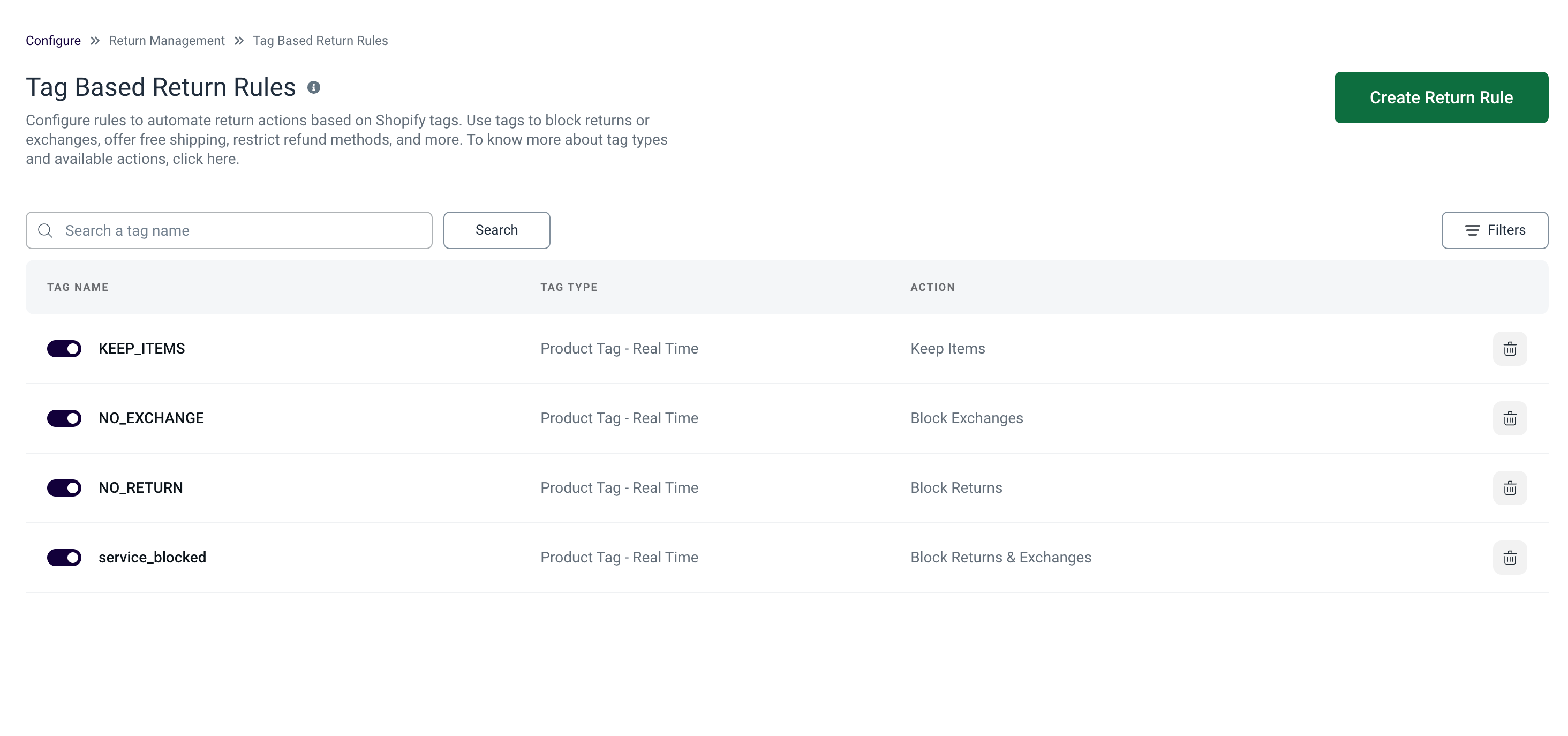The height and width of the screenshot is (736, 1568).
Task: Toggle the service_blocked rule off
Action: click(x=64, y=558)
